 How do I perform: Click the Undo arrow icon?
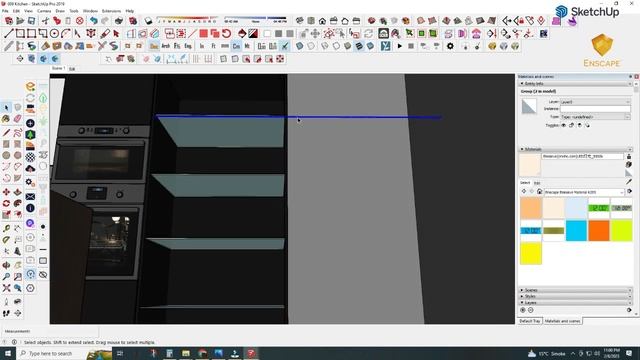94,21
